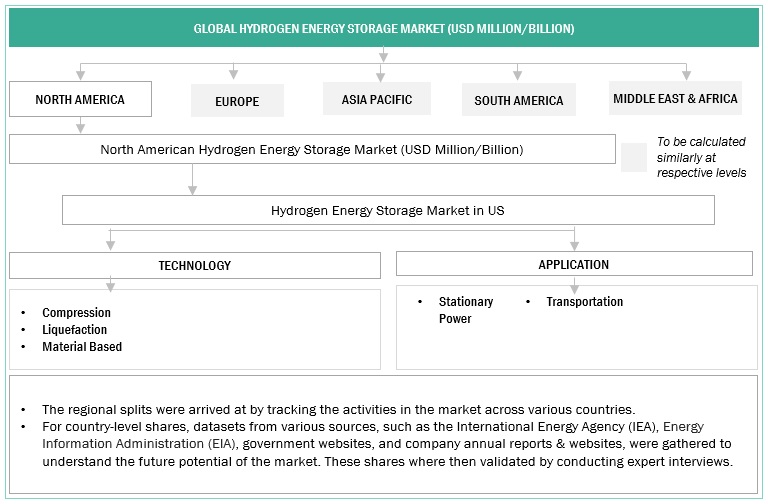The image size is (768, 504).
Task: Choose the Asia Pacific region box
Action: (384, 99)
